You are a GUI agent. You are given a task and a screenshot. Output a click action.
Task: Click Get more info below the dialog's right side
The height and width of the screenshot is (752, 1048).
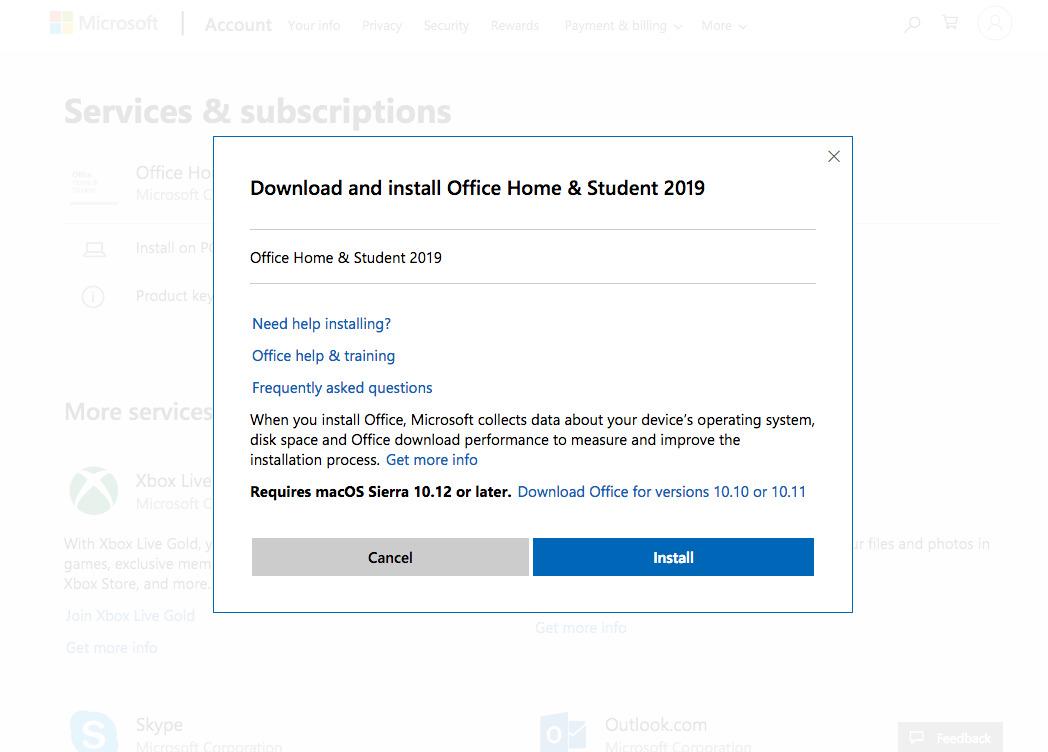[581, 628]
